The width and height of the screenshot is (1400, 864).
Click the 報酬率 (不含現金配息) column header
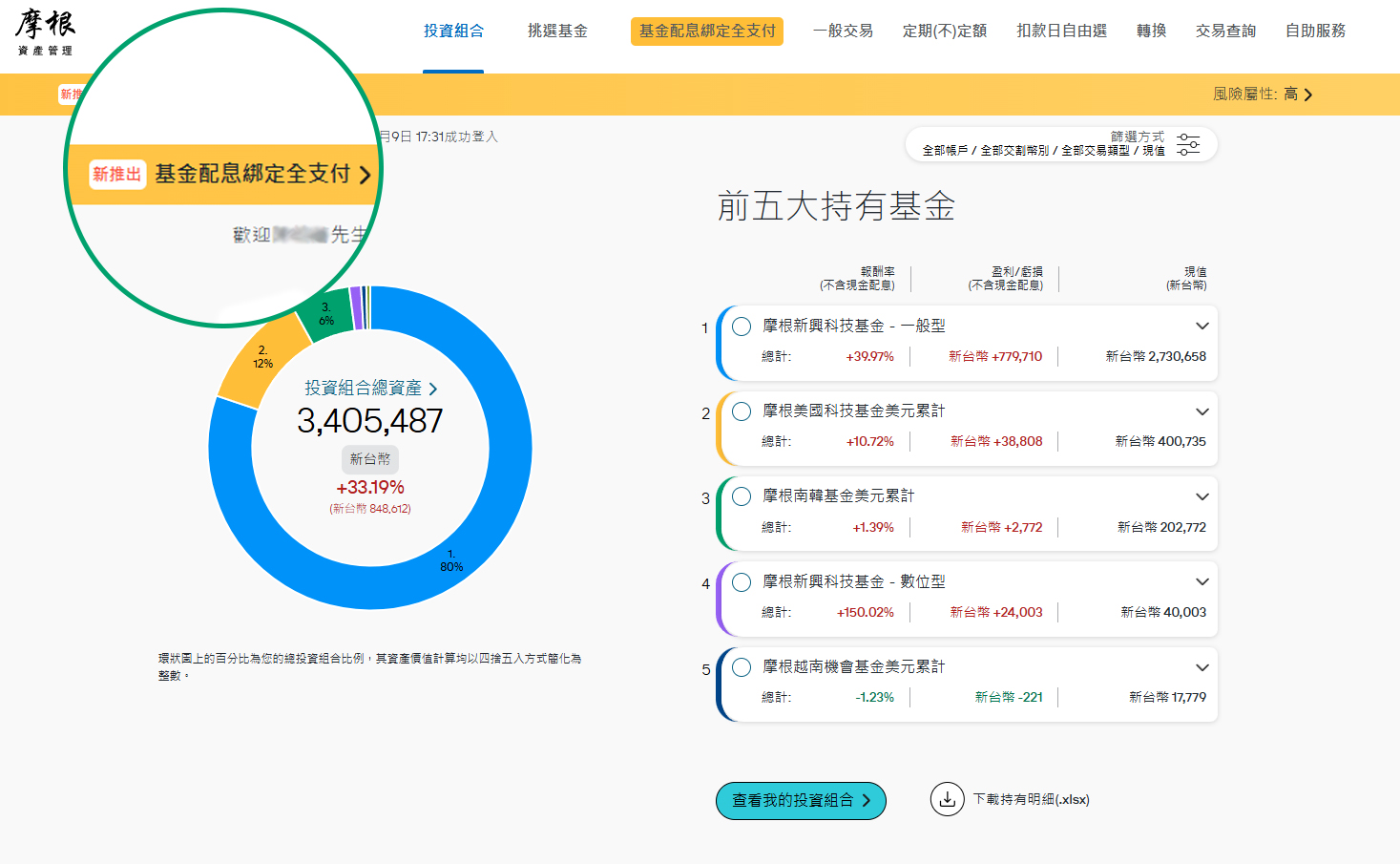click(857, 279)
